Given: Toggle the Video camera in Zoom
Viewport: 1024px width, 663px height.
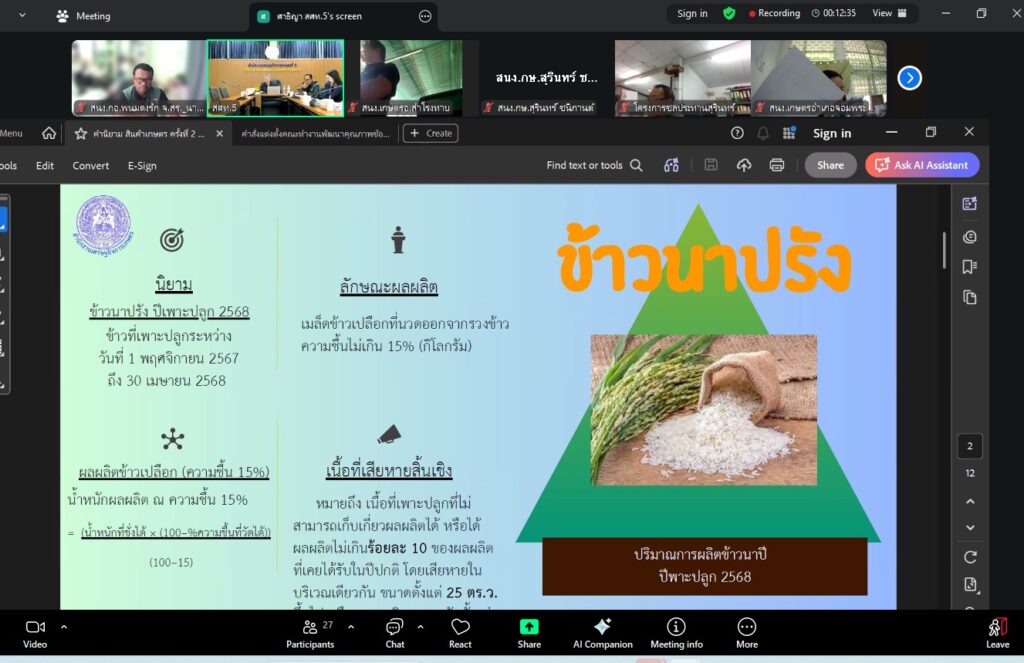Looking at the screenshot, I should tap(35, 632).
